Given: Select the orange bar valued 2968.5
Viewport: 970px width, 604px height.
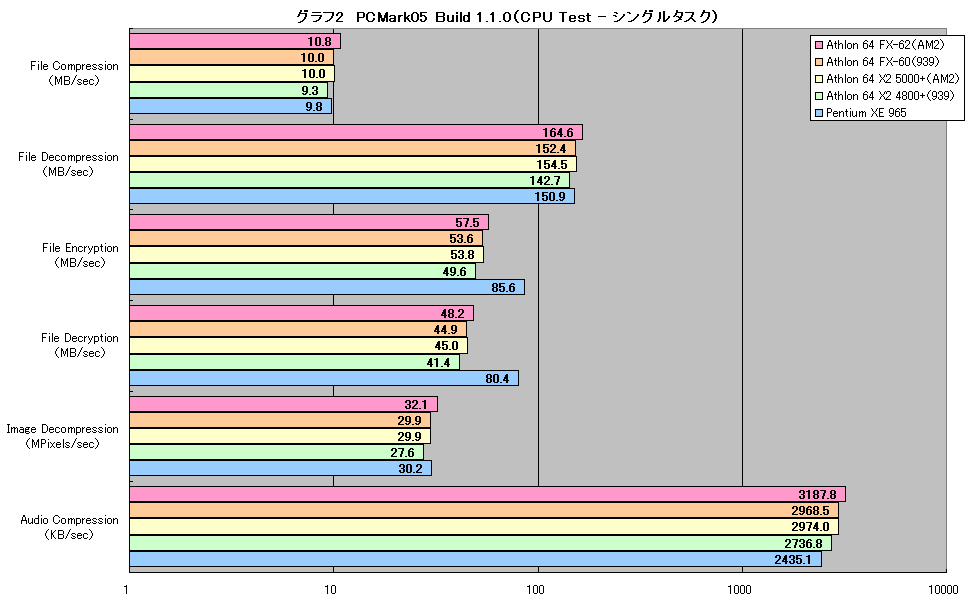Looking at the screenshot, I should pyautogui.click(x=484, y=511).
